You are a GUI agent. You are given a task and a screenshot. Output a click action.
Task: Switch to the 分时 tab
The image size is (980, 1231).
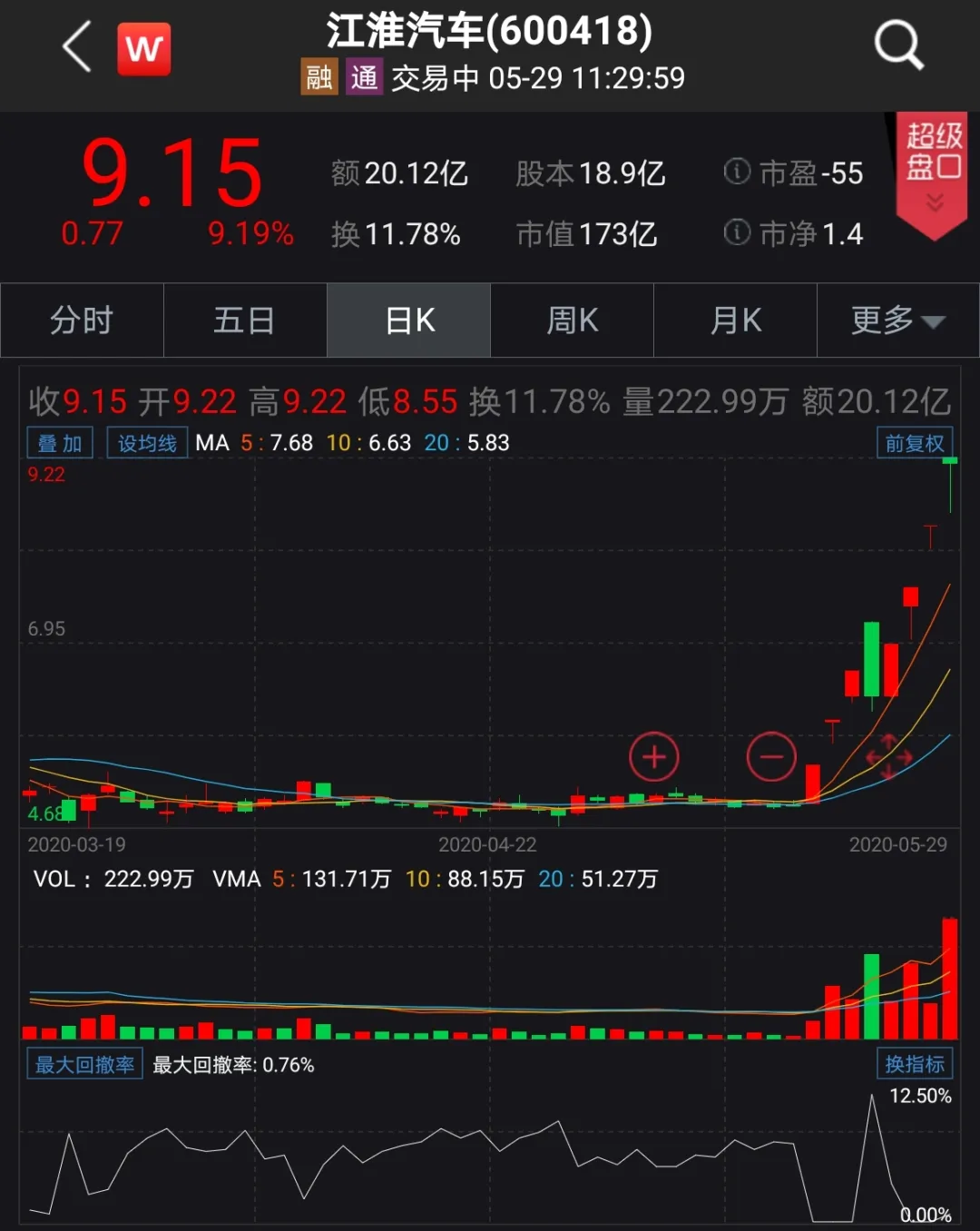(x=82, y=320)
